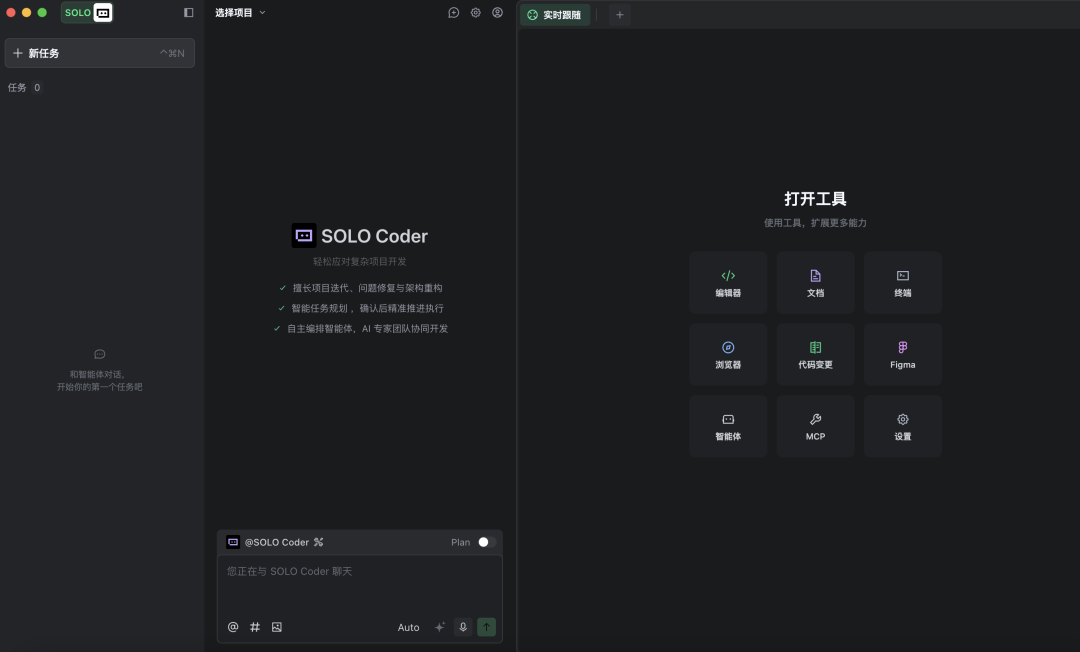Add a new tab with the plus button
The width and height of the screenshot is (1080, 652).
(619, 14)
